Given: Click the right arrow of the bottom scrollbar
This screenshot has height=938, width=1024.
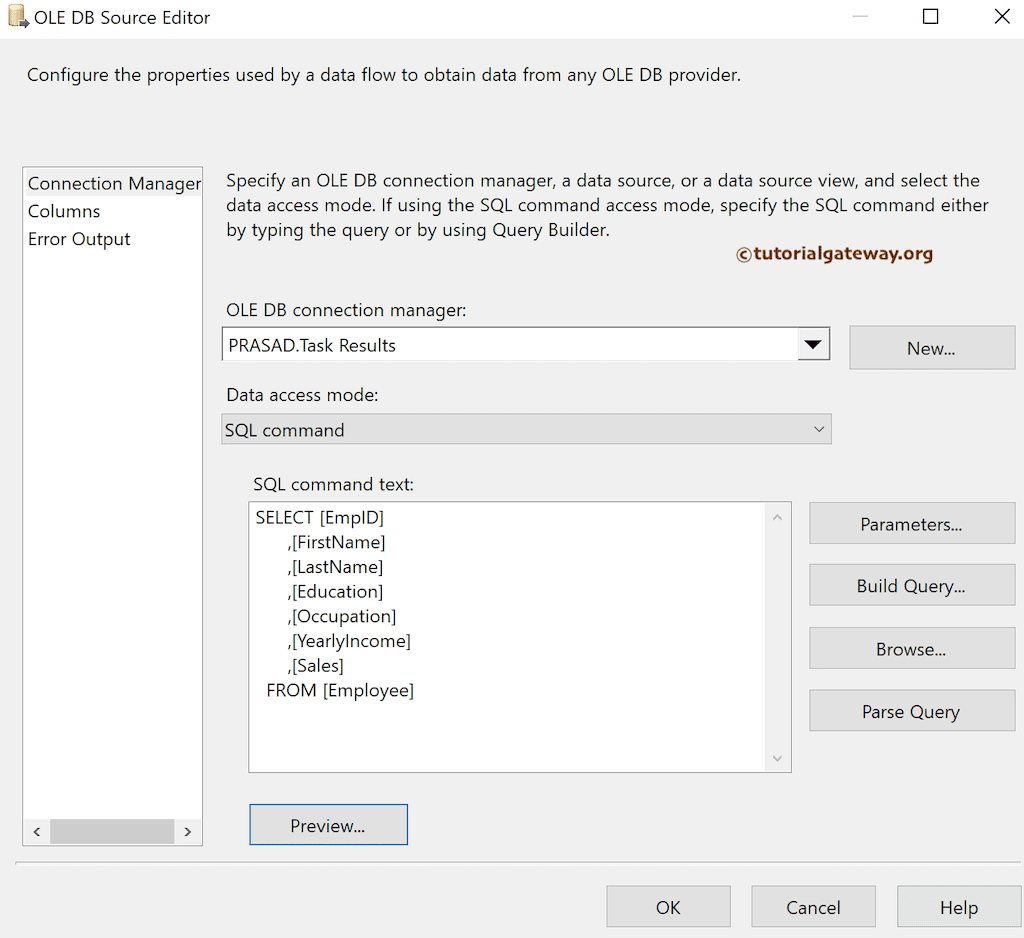Looking at the screenshot, I should [x=188, y=831].
